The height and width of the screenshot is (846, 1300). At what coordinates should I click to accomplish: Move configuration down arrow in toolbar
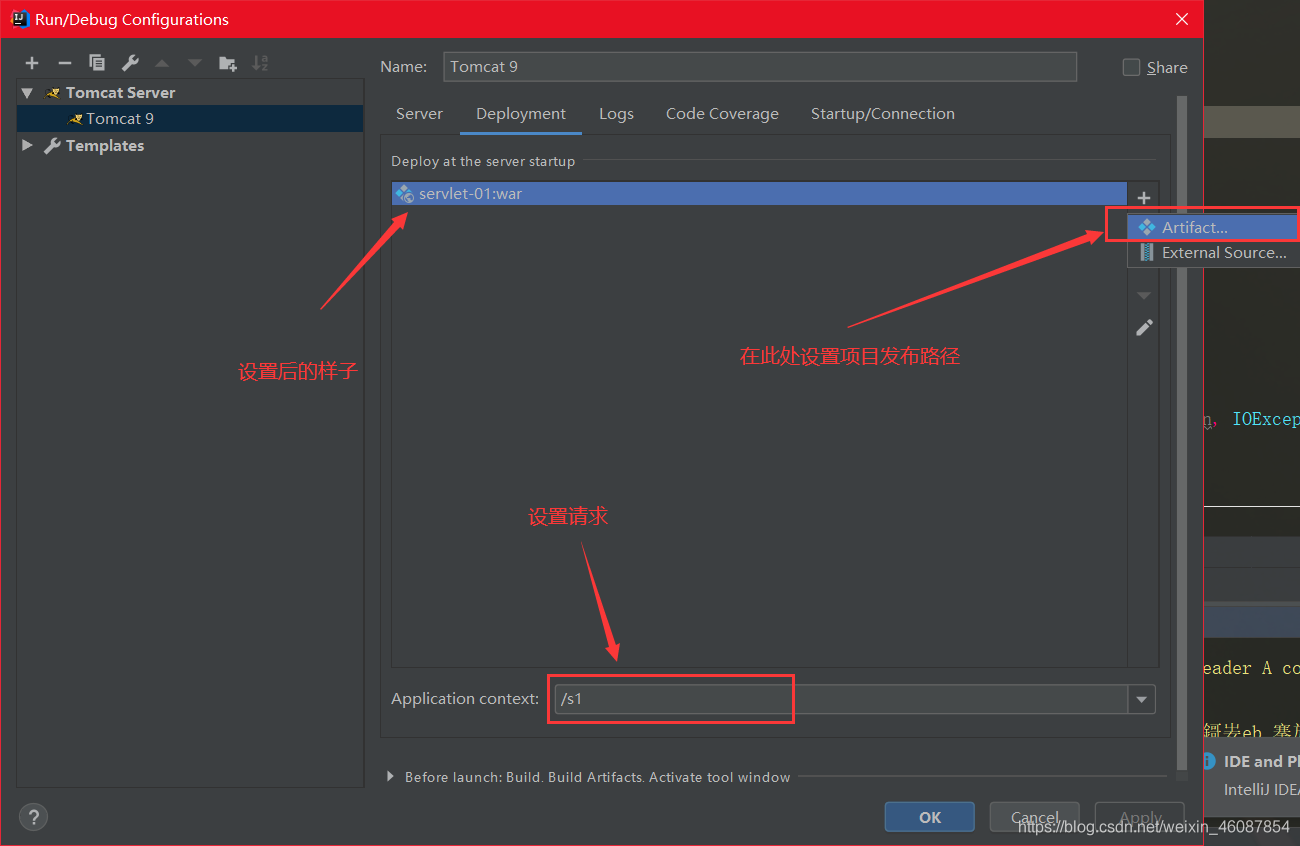pos(195,63)
